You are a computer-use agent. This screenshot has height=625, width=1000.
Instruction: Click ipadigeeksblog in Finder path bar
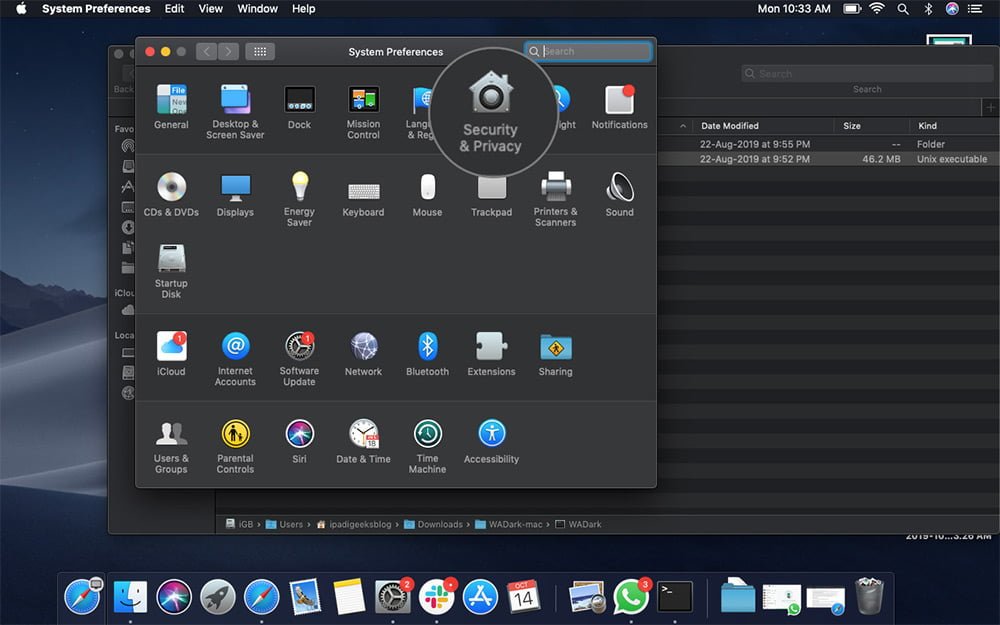[x=354, y=524]
